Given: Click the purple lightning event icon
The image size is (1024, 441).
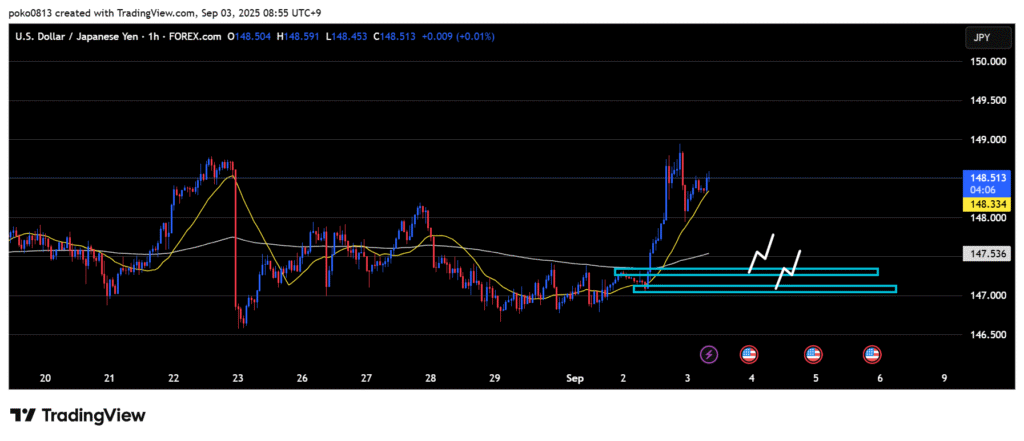Looking at the screenshot, I should pos(709,354).
